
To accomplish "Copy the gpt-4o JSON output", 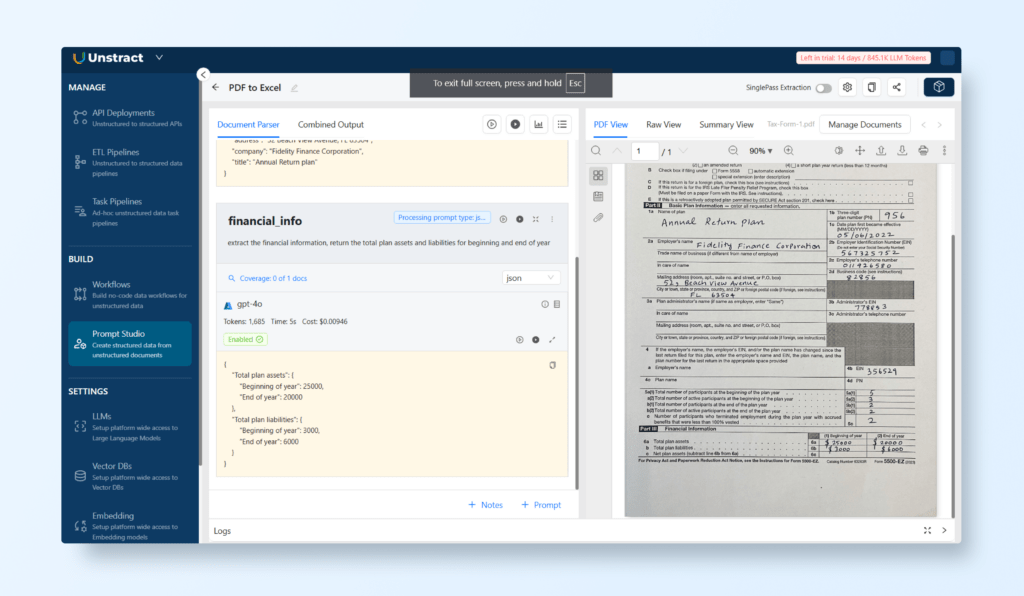I will coord(552,366).
